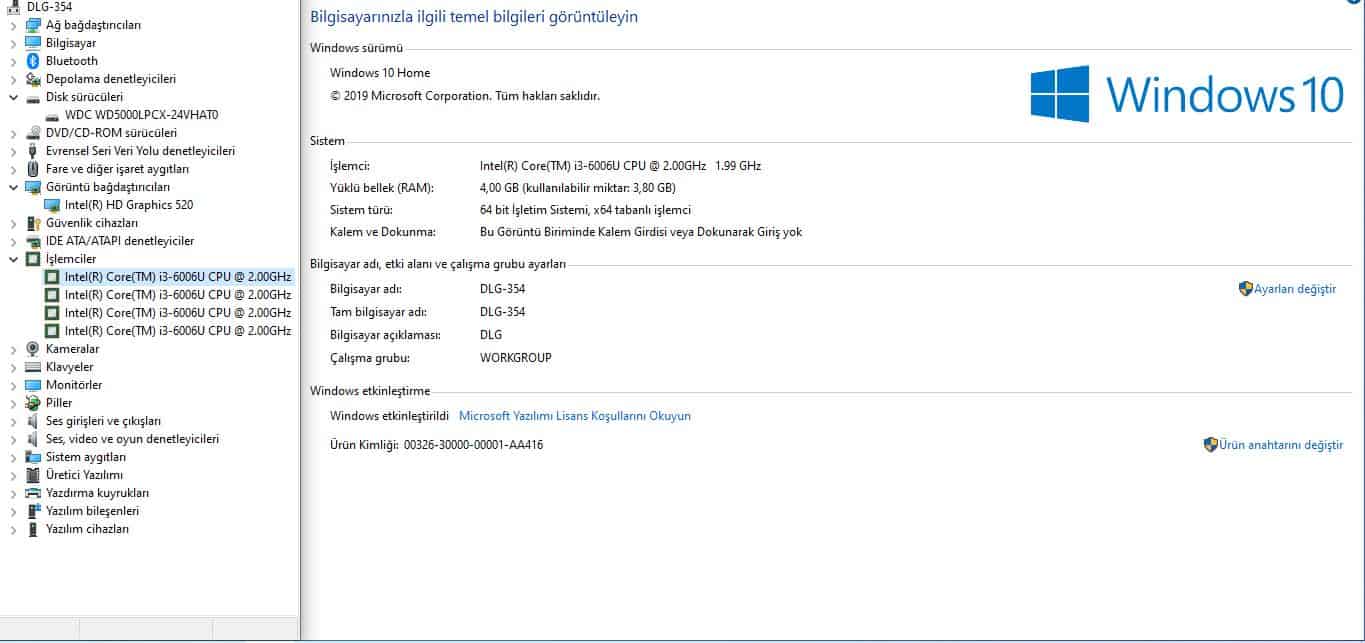Expand the Sistem aygıtları branch arrow
Screen dimensions: 1365x643
(x=13, y=457)
